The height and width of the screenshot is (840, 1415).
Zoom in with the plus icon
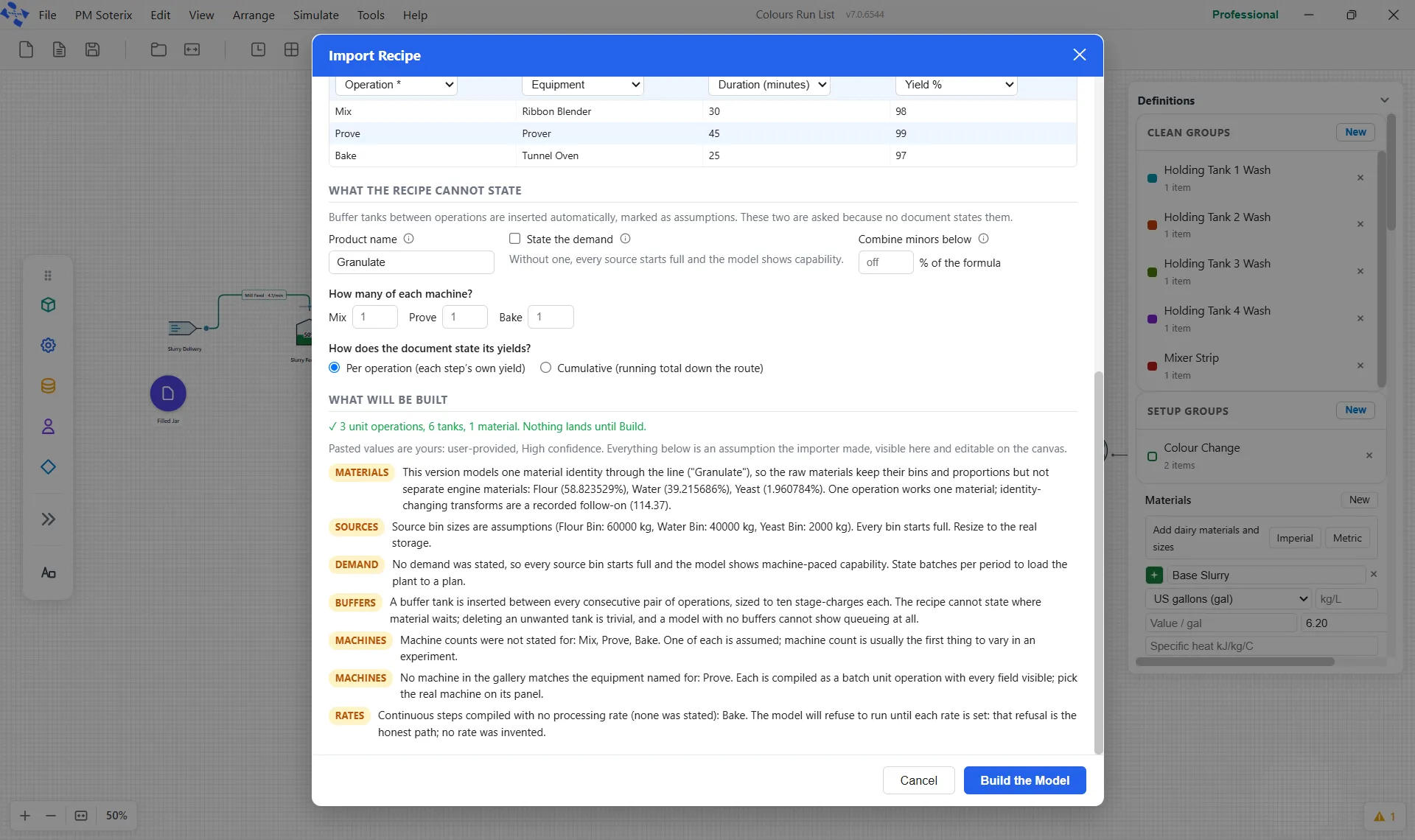25,816
